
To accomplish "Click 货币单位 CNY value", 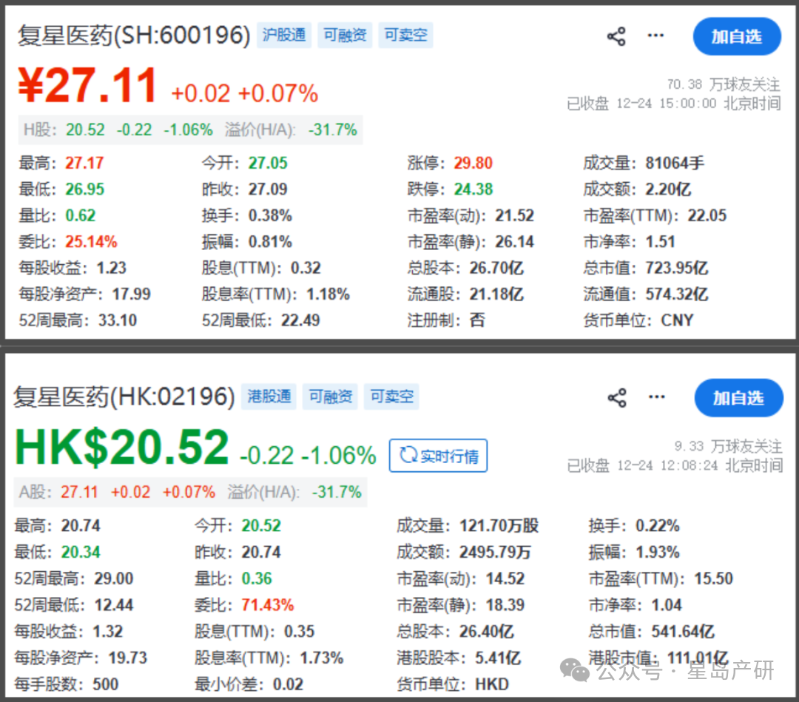I will pyautogui.click(x=677, y=320).
